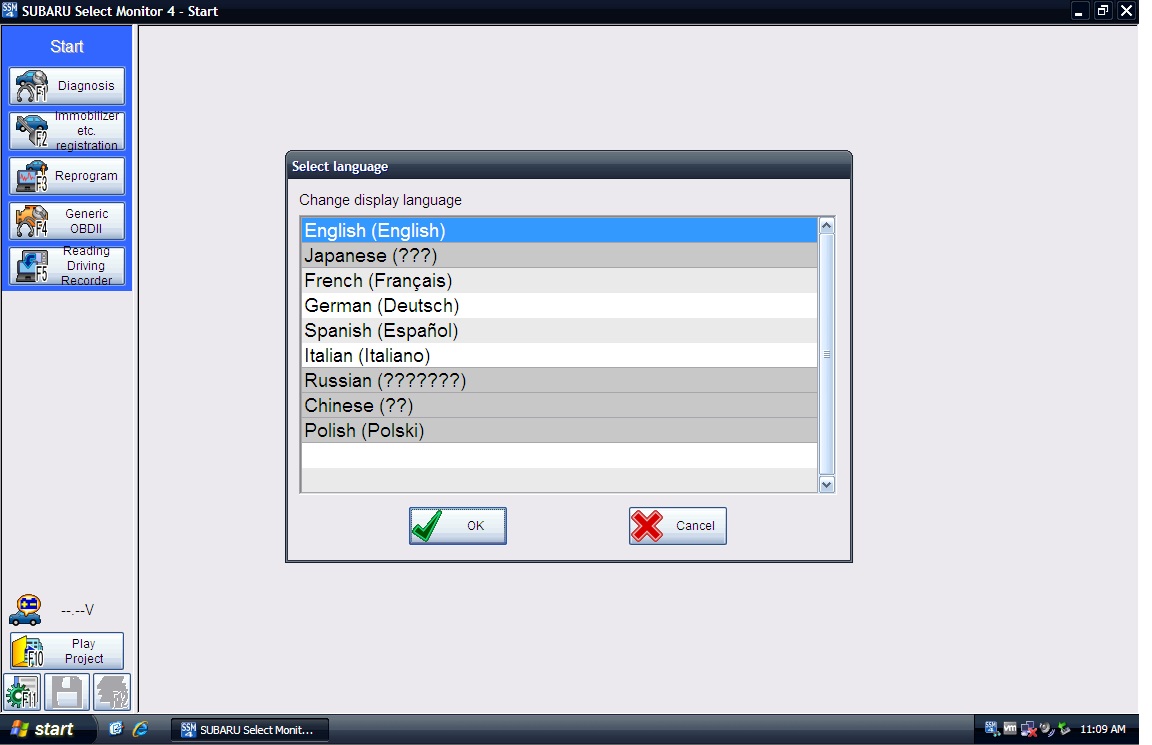
Task: Click the floppy disk save icon
Action: tap(67, 692)
